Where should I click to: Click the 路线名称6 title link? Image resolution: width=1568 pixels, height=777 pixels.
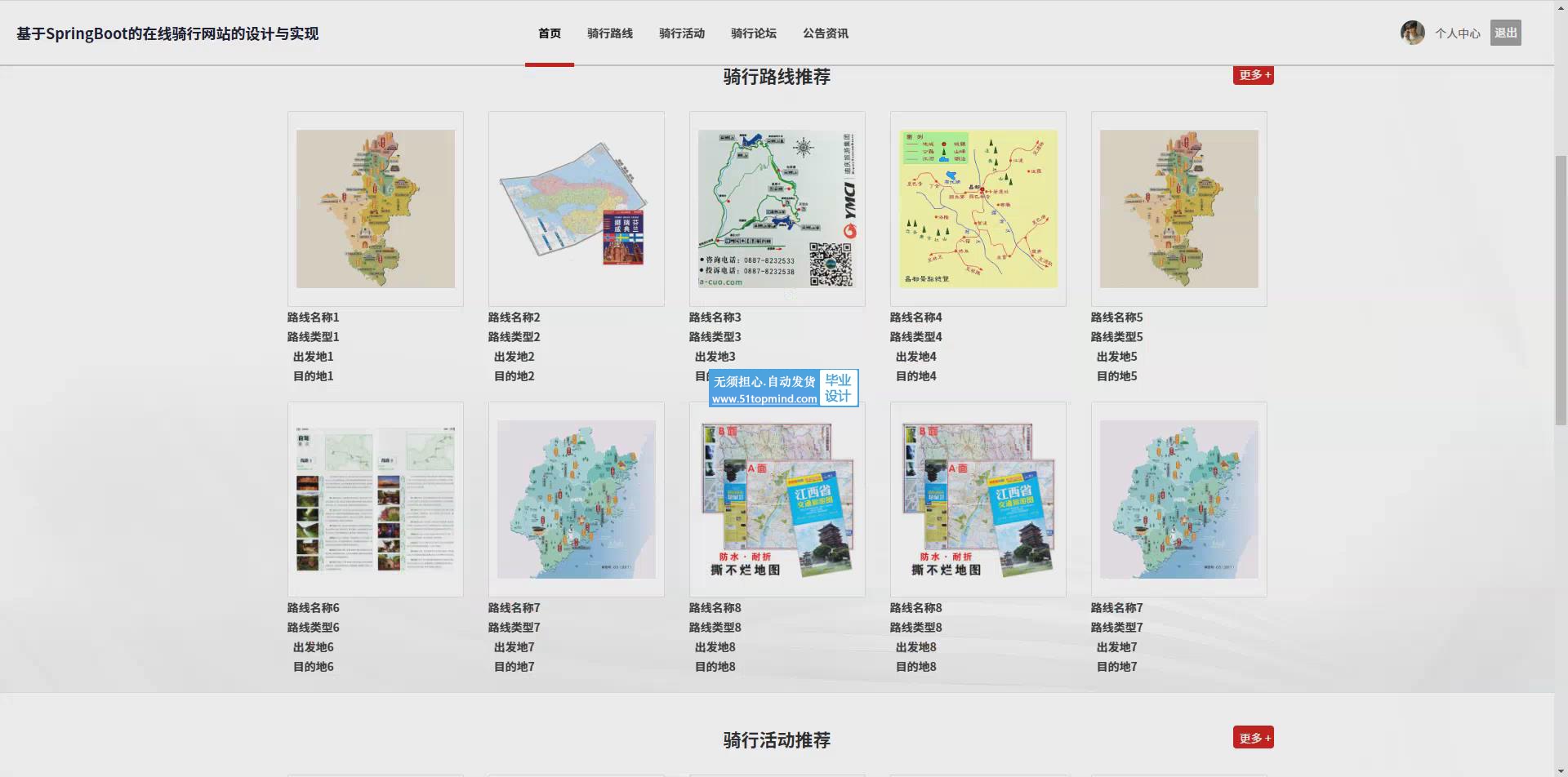coord(314,608)
